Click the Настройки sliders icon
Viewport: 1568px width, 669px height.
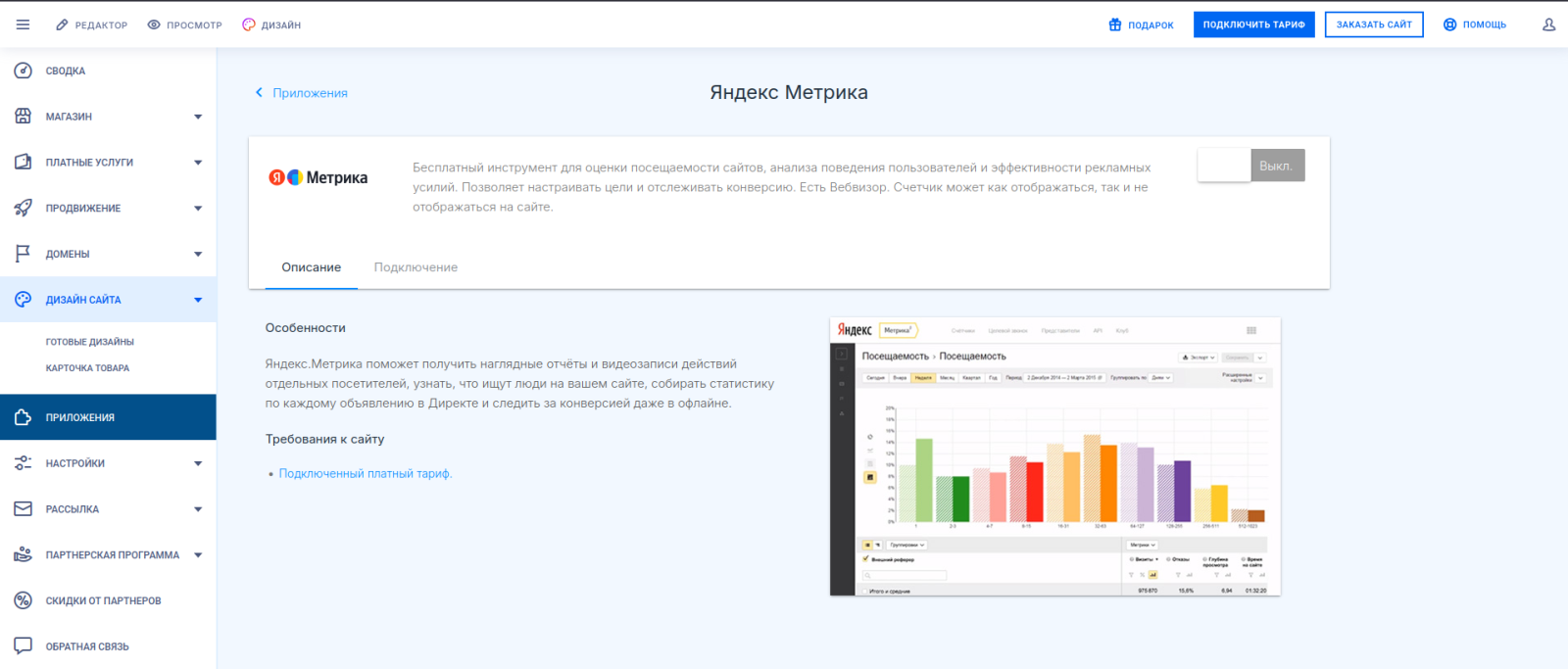(x=23, y=462)
